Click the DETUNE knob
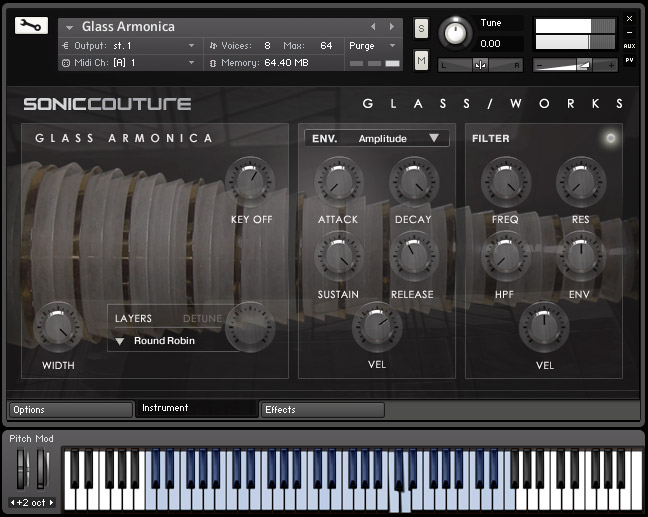The height and width of the screenshot is (517, 648). pyautogui.click(x=250, y=326)
